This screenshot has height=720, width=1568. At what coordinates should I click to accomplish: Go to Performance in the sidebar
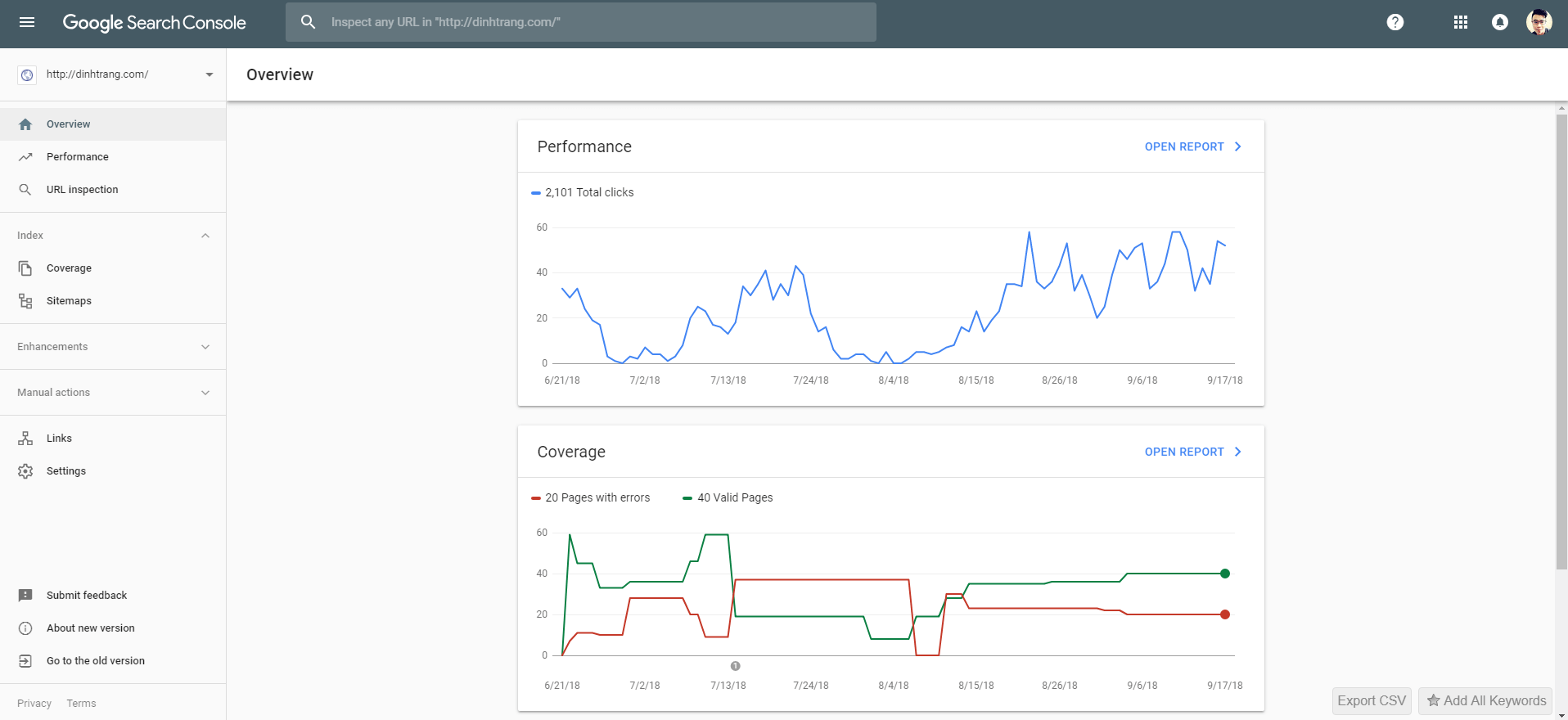77,157
